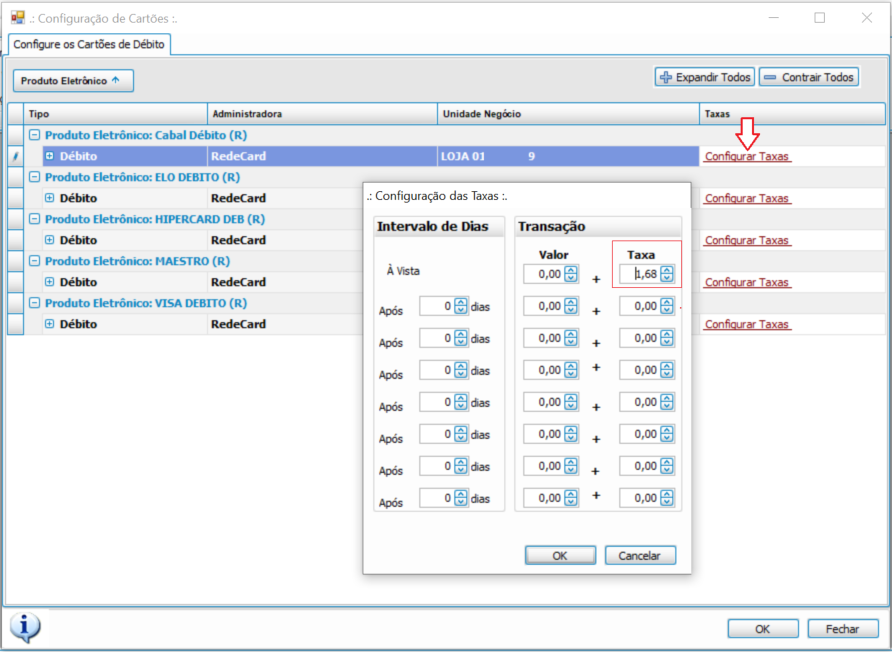Viewport: 892px width, 652px height.
Task: Sort by the Produto Eletrônico grouping button
Action: (73, 81)
